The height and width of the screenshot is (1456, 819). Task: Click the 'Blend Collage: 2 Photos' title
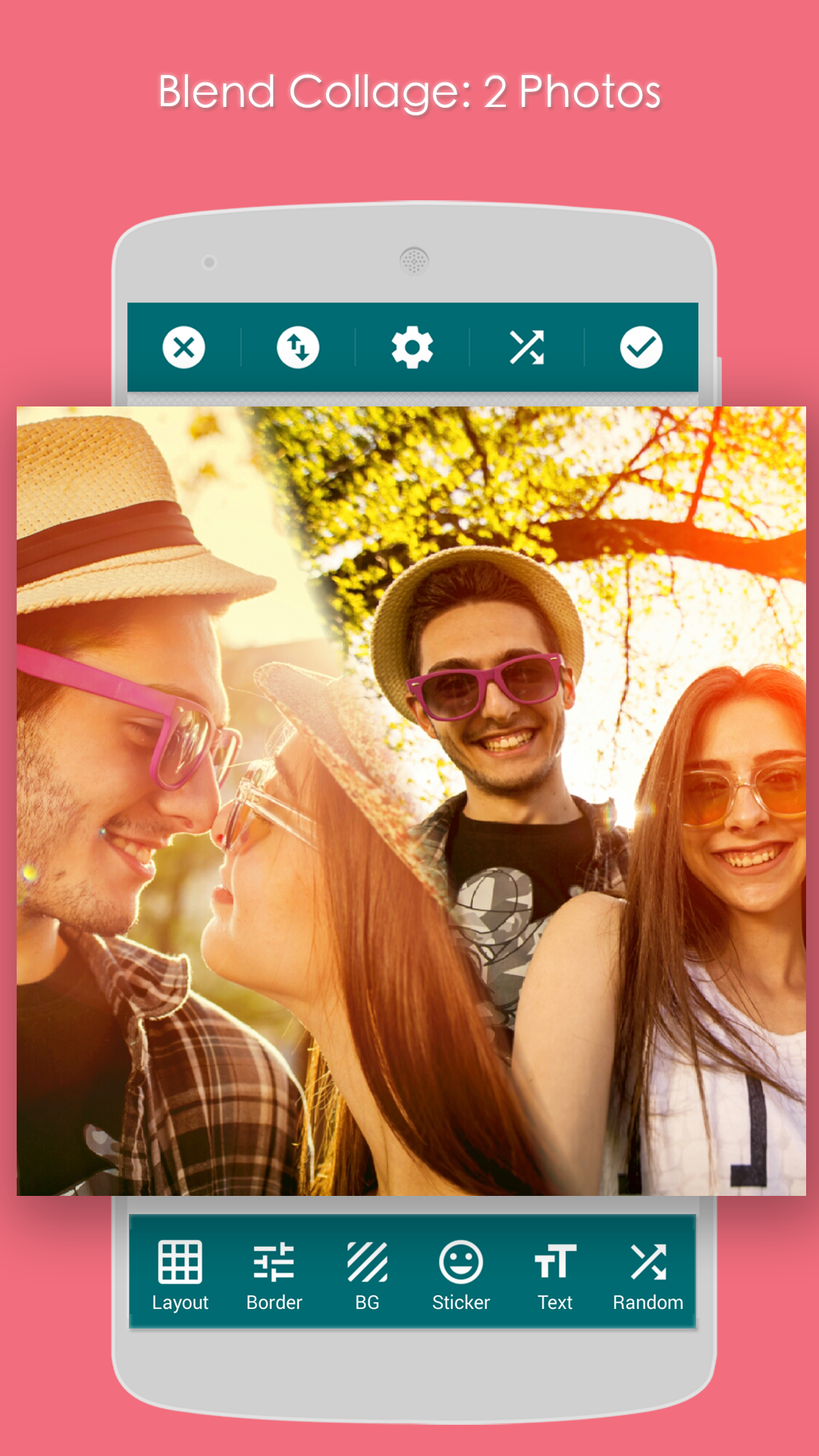(409, 93)
